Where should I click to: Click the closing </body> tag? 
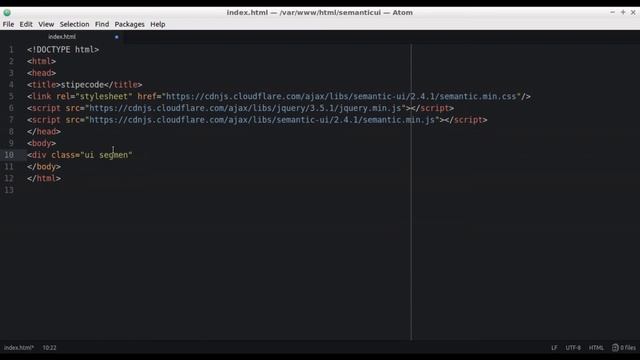(44, 167)
